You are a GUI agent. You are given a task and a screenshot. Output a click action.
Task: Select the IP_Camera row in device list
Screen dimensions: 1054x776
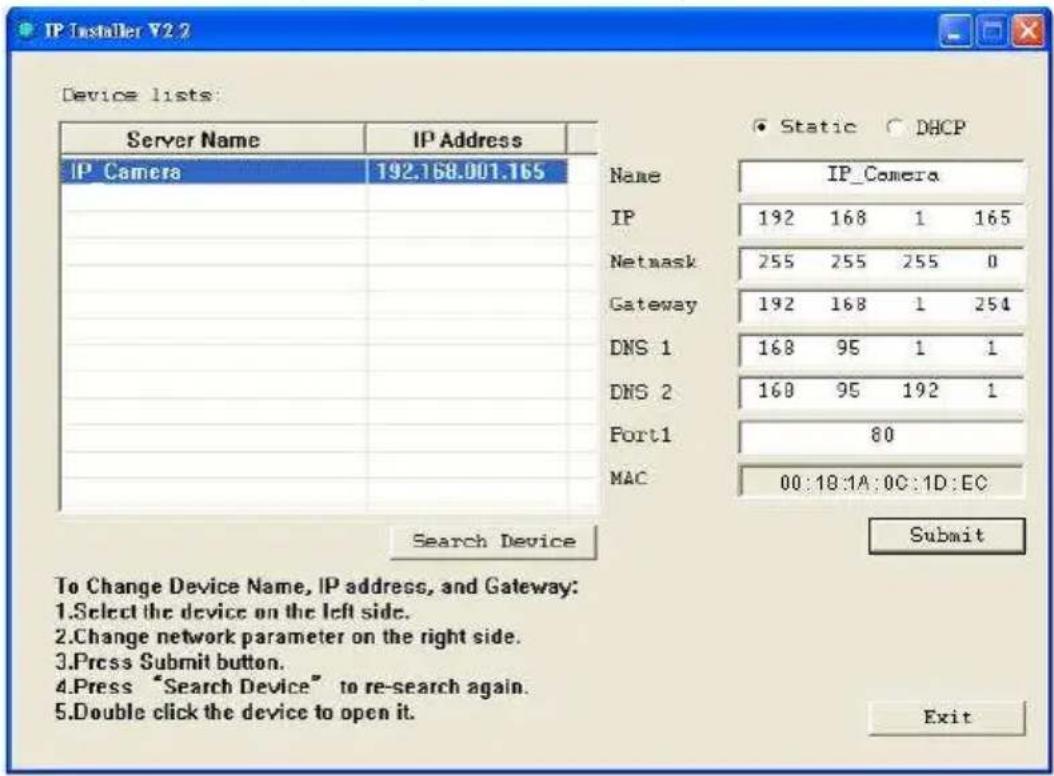click(x=314, y=171)
